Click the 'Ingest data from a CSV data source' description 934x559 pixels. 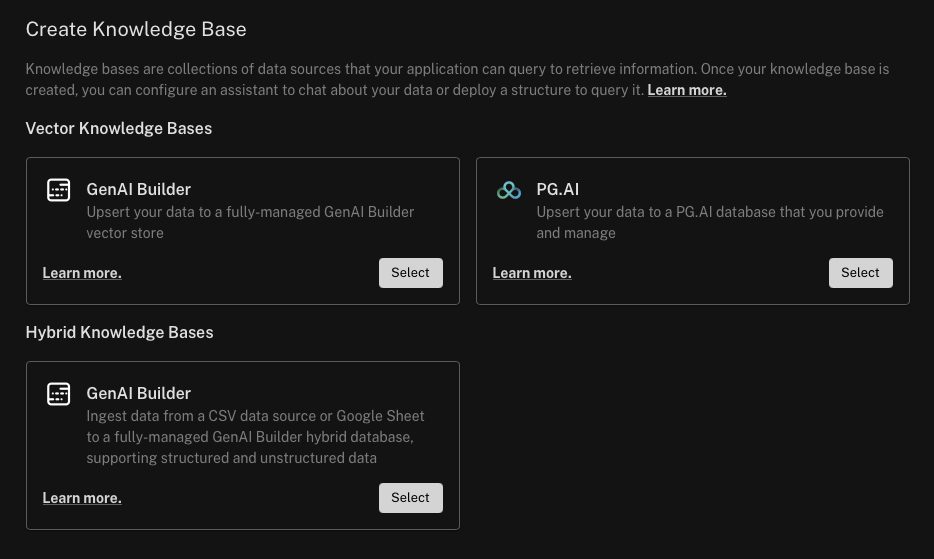(x=256, y=437)
